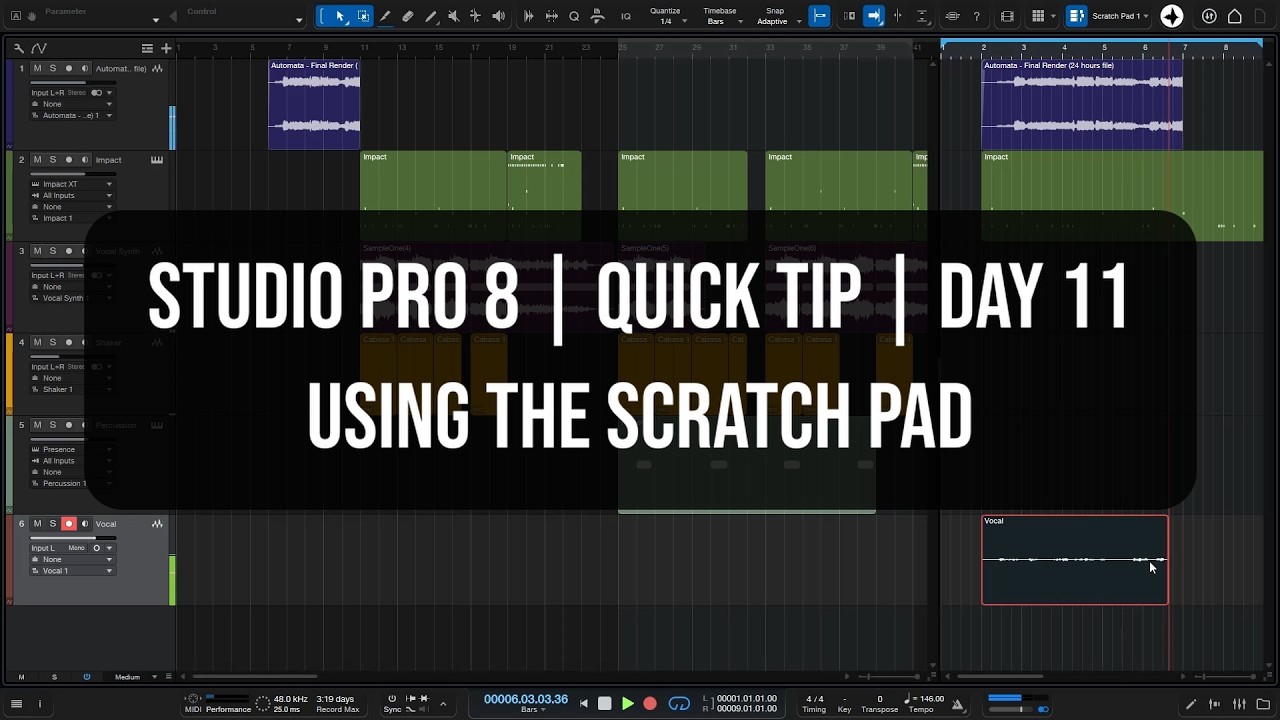Viewport: 1280px width, 720px height.
Task: Open Impact XT instrument dropdown
Action: coord(71,184)
